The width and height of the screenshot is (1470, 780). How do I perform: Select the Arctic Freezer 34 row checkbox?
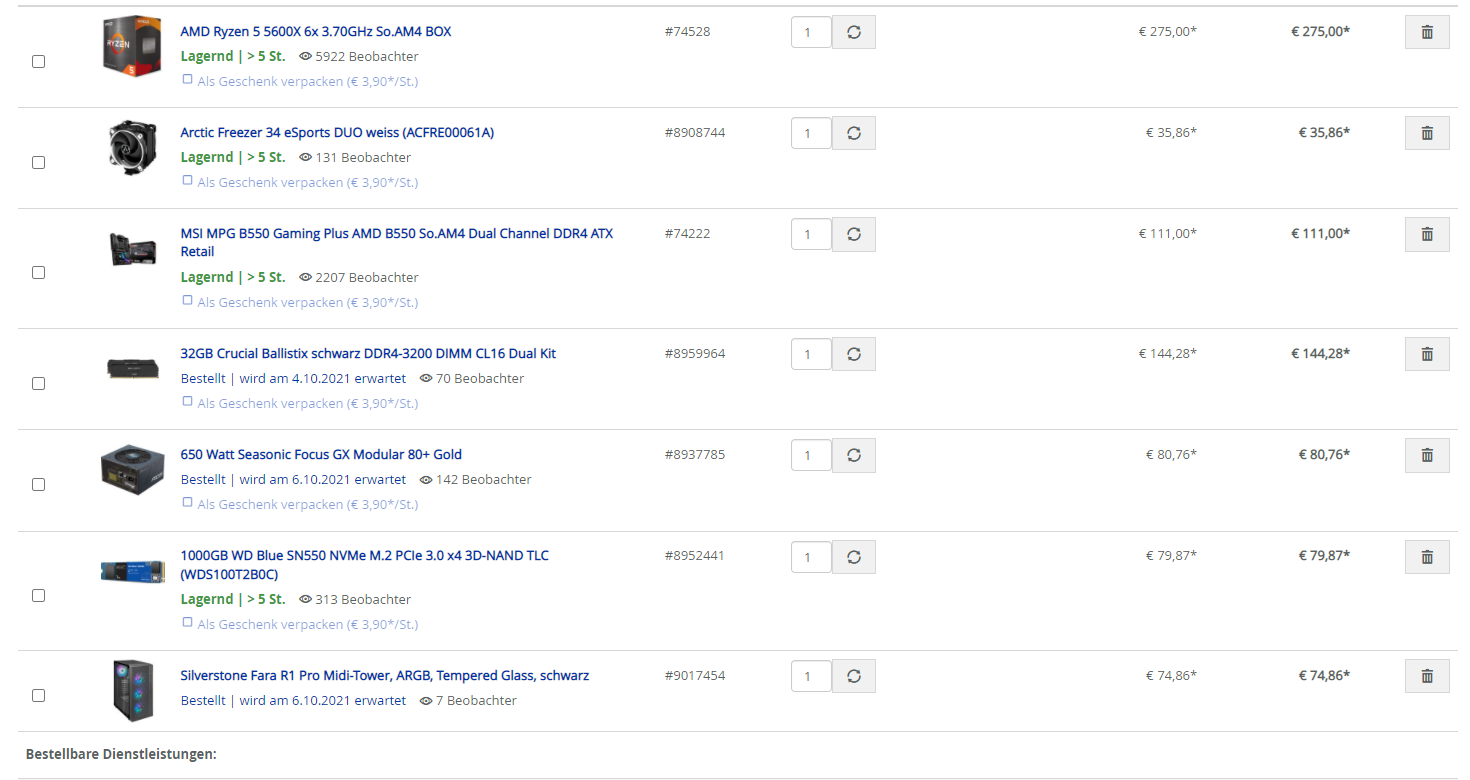click(x=38, y=163)
